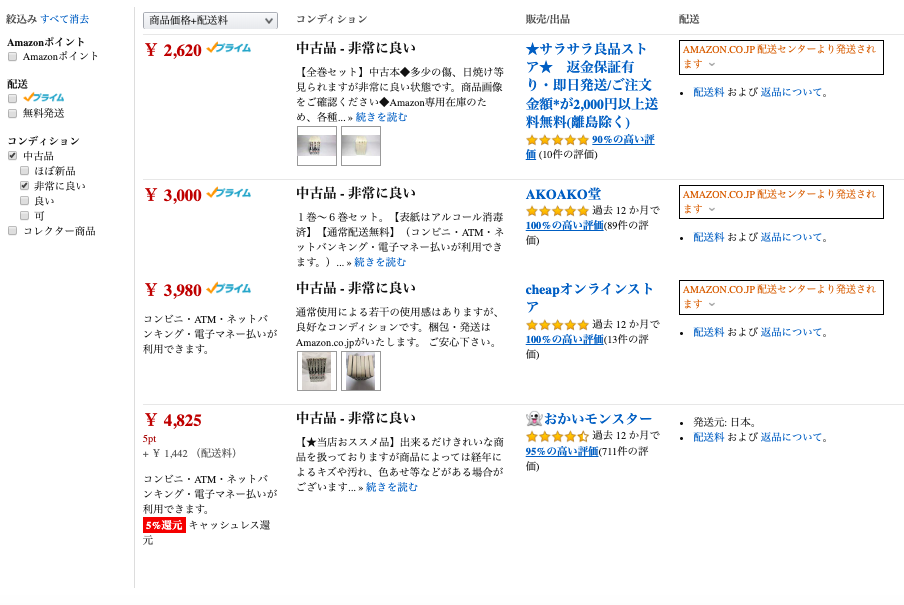Open the 続きを読む link for AKOAKO堂 listing
Screen dimensions: 904x605
click(x=380, y=262)
